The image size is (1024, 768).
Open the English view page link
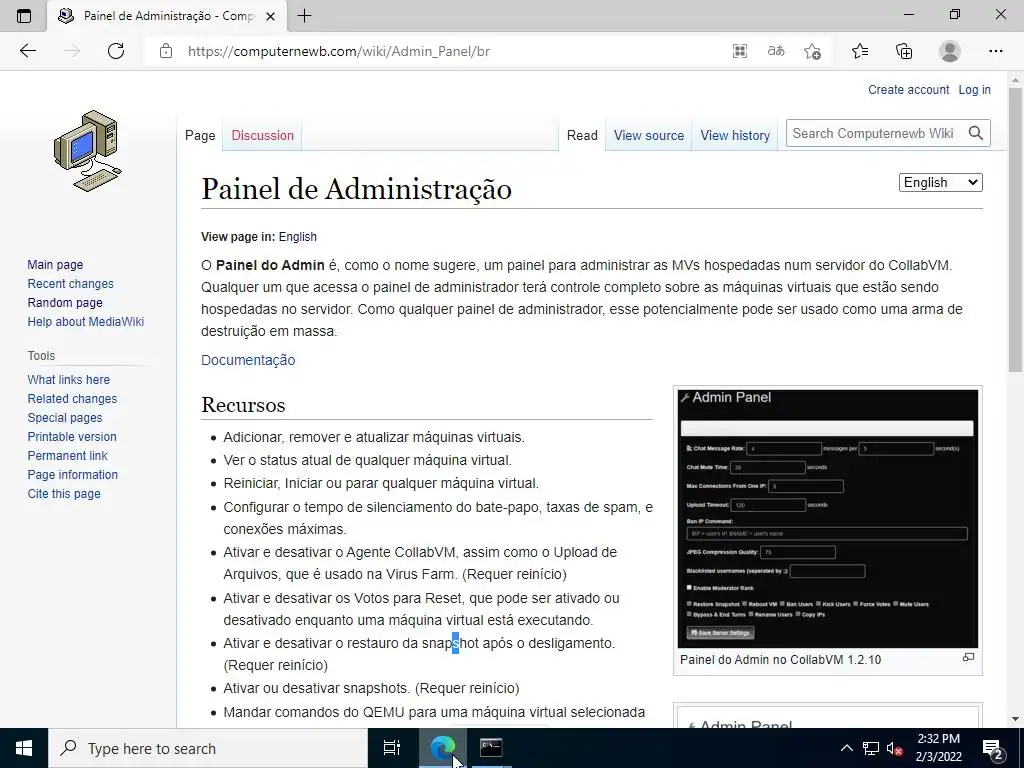point(297,236)
